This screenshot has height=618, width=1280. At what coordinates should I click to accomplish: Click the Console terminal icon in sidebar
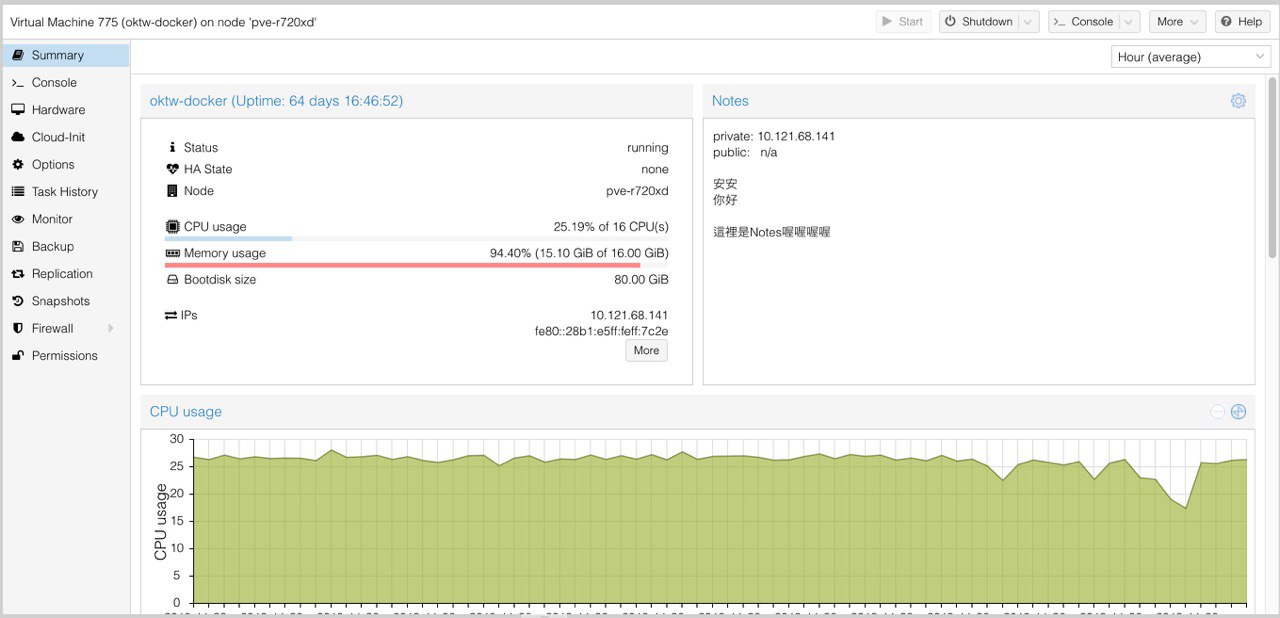click(18, 83)
